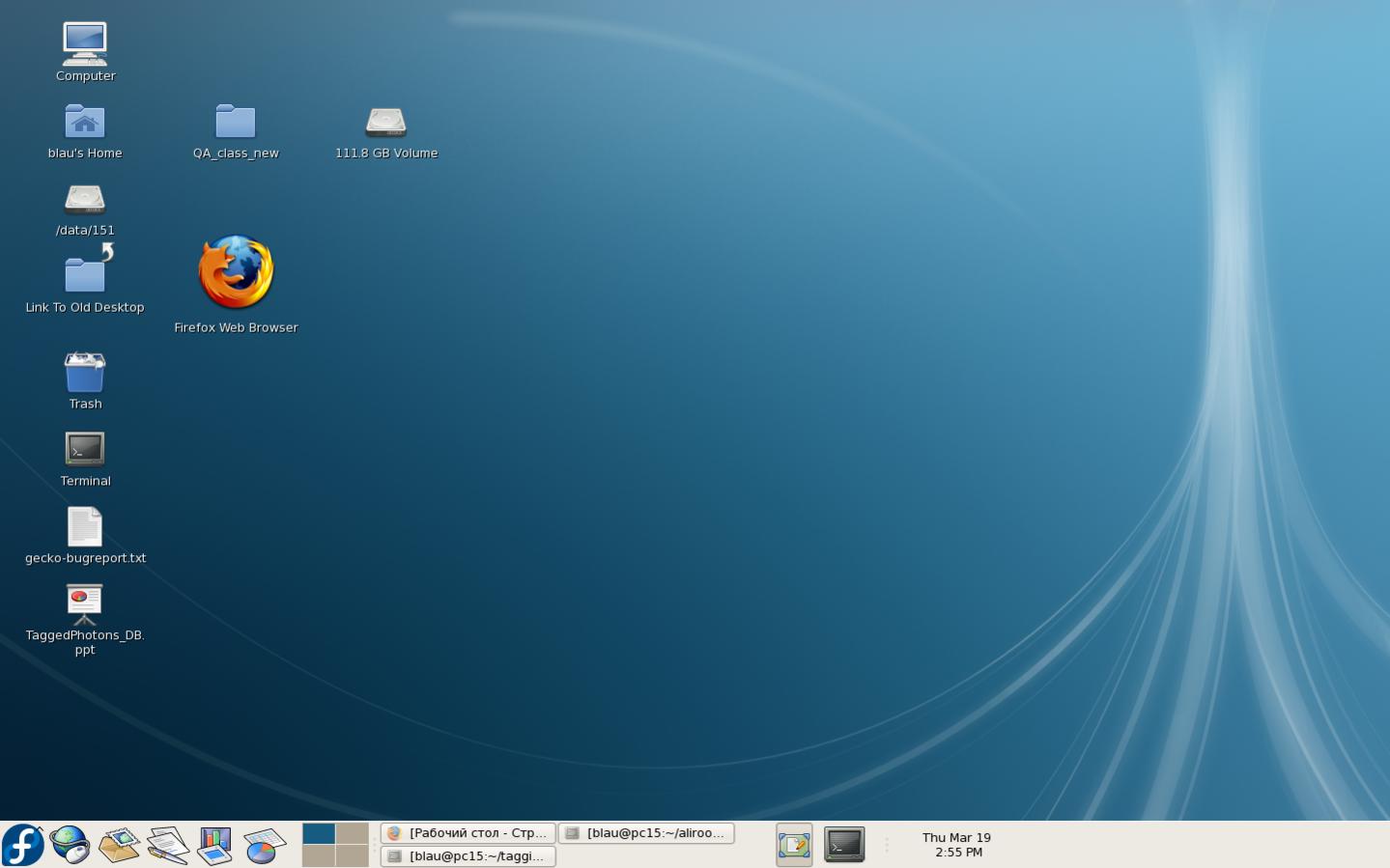
Task: Open the terminal launcher in bottom panel
Action: [844, 845]
